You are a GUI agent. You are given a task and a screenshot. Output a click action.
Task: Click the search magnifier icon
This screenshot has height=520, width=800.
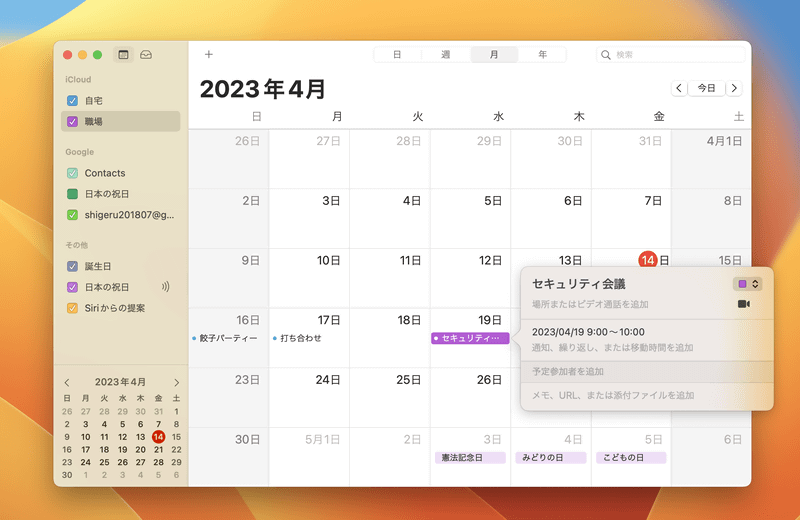click(x=606, y=55)
